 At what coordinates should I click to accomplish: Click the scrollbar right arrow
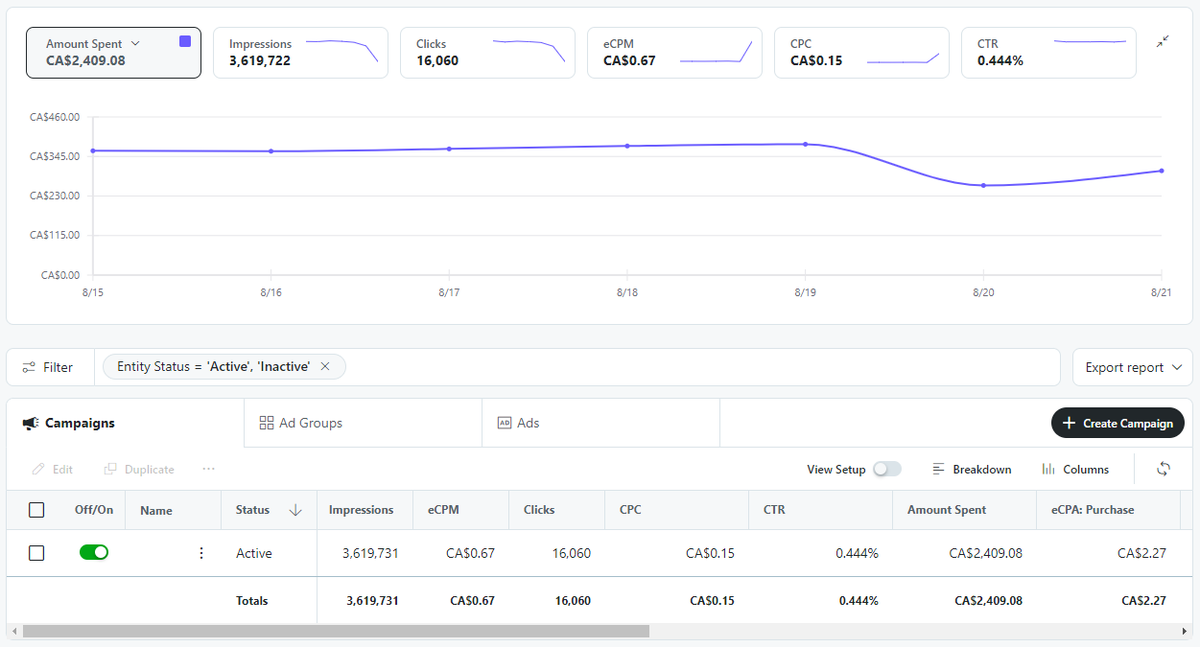point(1186,632)
